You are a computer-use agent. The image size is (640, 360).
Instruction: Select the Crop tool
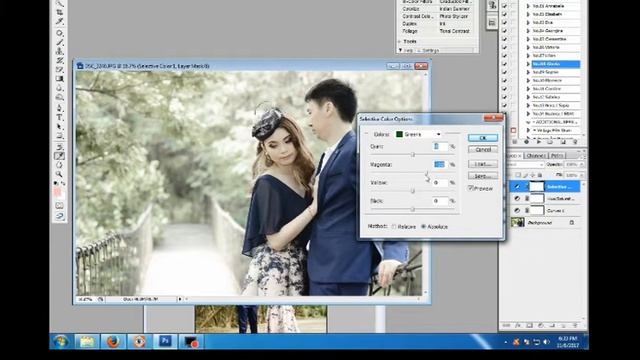[60, 12]
